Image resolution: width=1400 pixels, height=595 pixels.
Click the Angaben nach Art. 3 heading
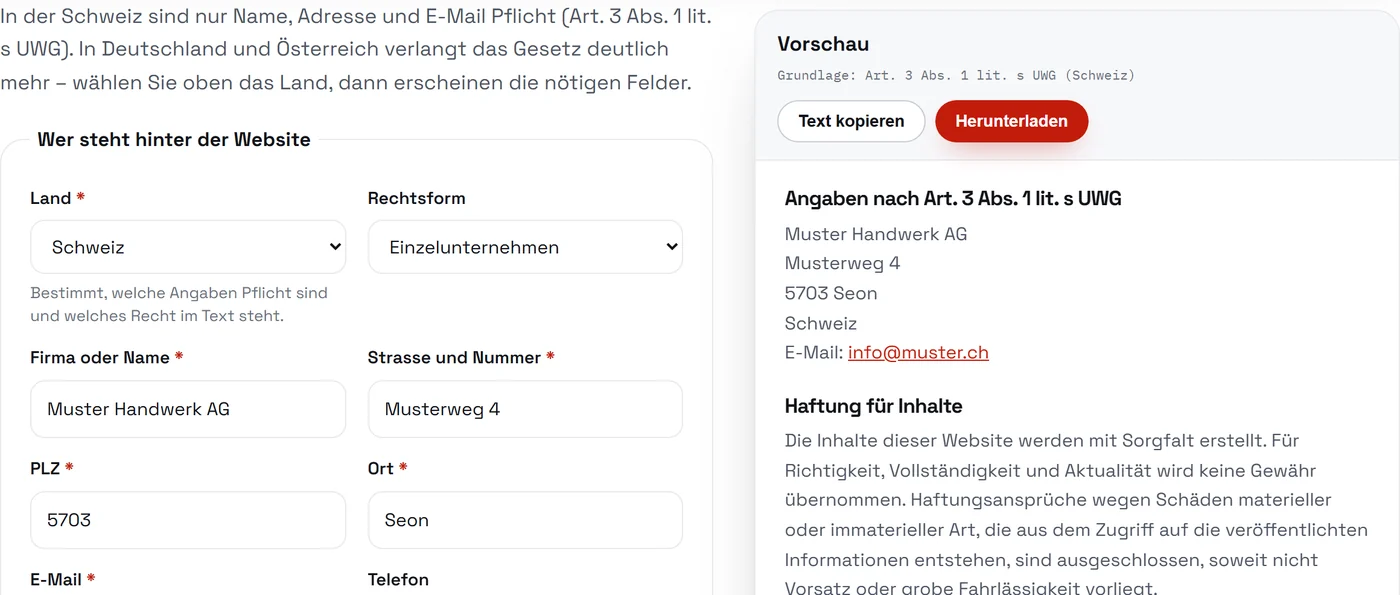tap(953, 198)
